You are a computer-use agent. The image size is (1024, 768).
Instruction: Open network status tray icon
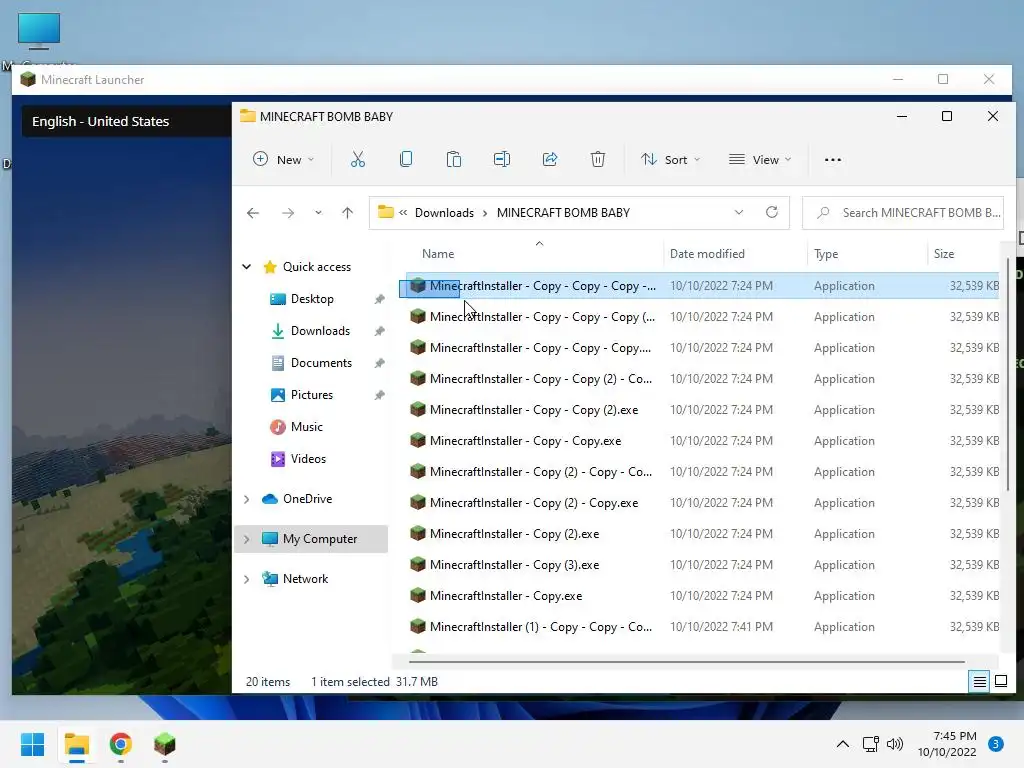871,744
